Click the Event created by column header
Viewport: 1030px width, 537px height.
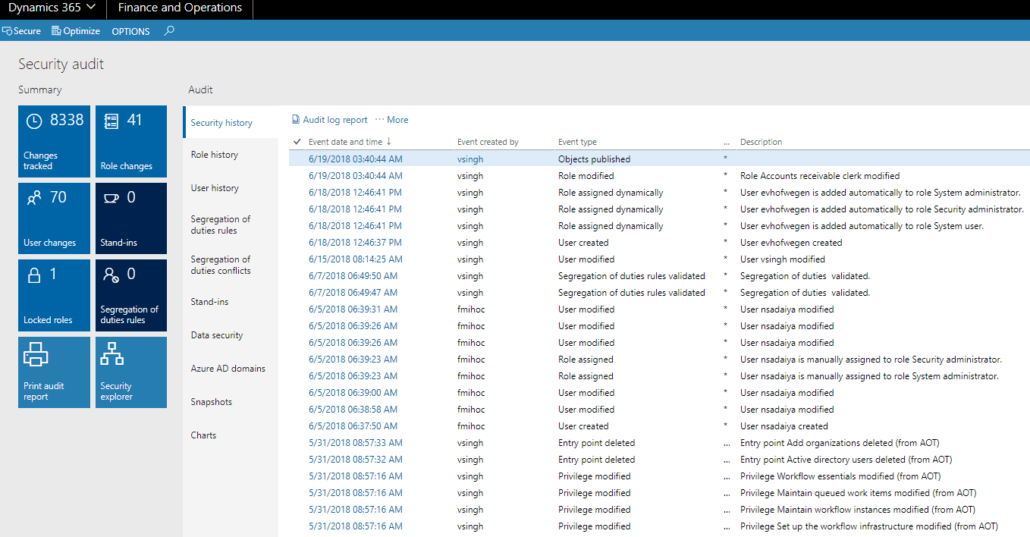(x=487, y=141)
